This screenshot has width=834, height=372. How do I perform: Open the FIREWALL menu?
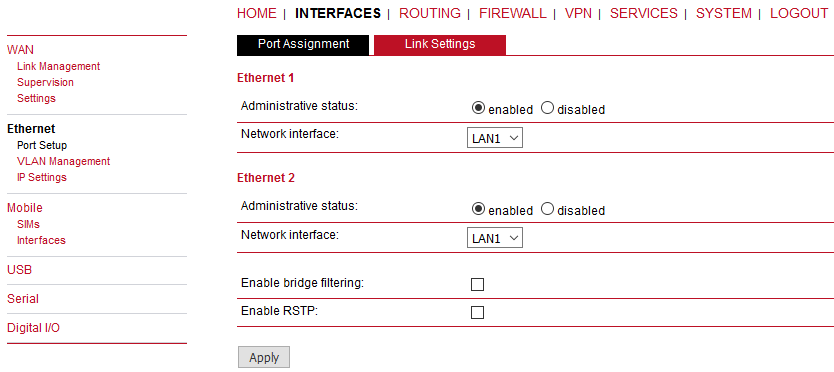click(x=513, y=13)
